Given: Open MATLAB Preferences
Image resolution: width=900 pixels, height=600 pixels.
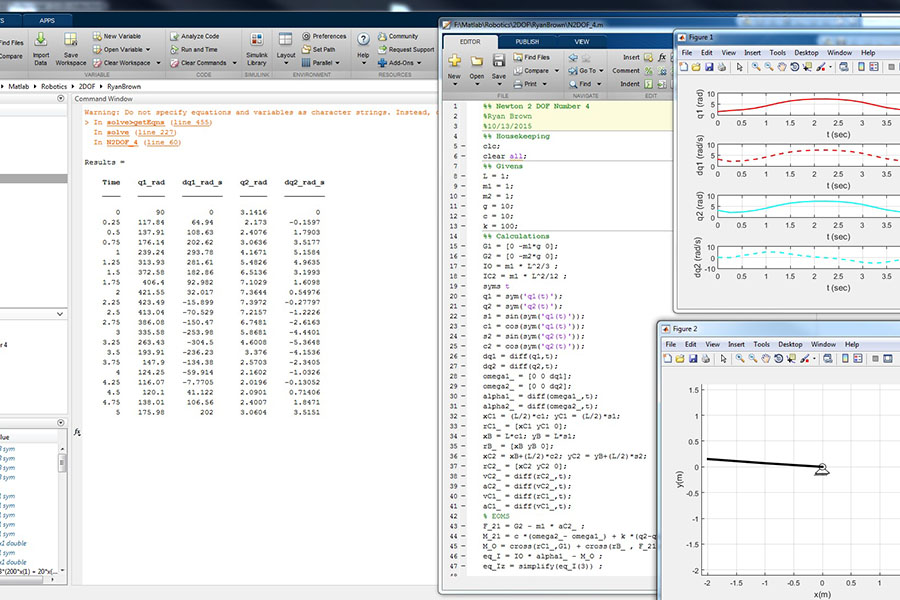Looking at the screenshot, I should (x=324, y=36).
